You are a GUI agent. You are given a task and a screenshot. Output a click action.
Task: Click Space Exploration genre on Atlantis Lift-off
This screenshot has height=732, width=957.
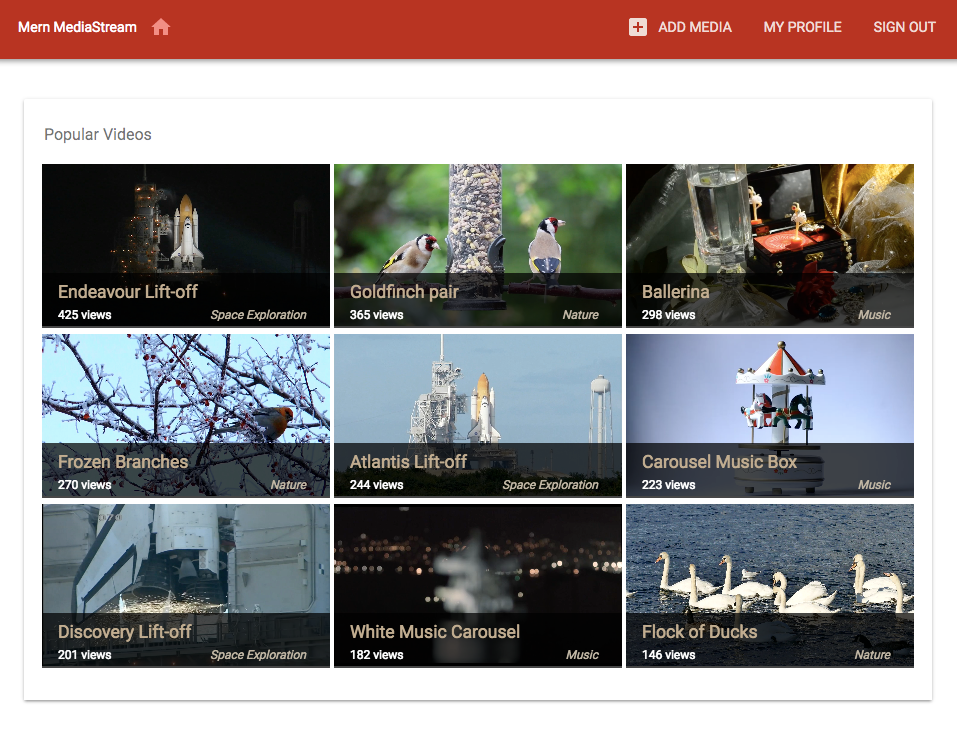click(550, 485)
